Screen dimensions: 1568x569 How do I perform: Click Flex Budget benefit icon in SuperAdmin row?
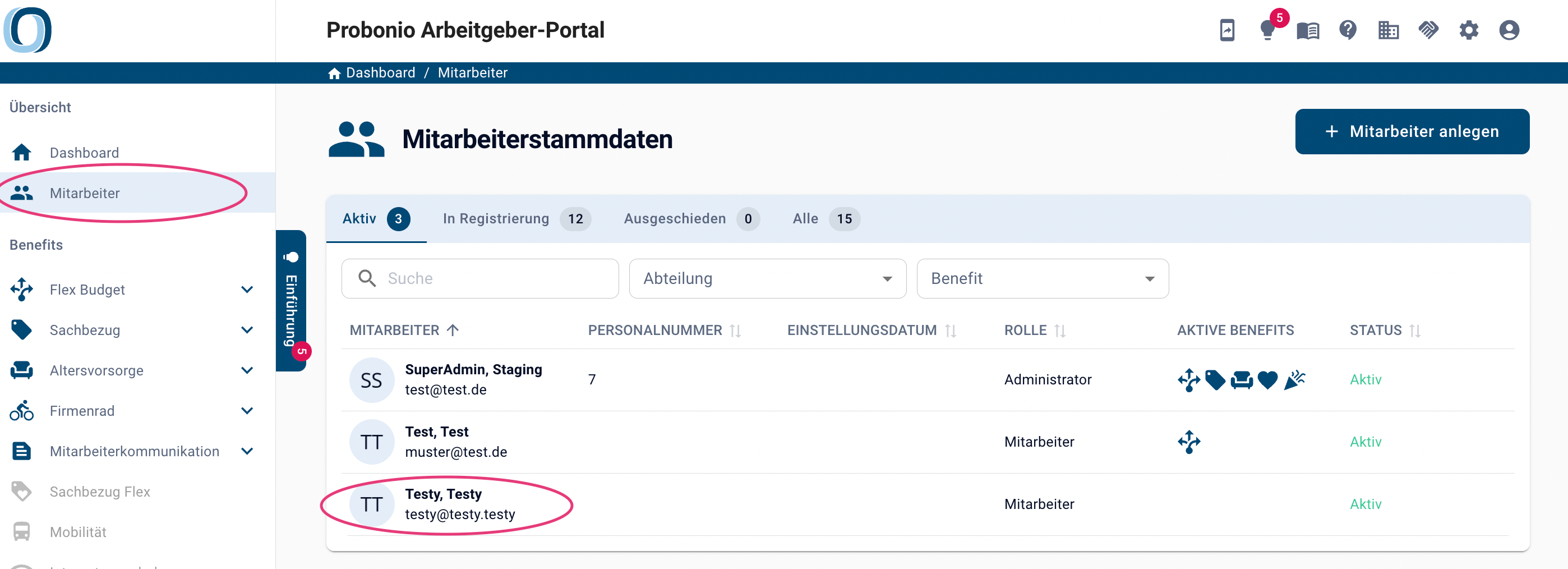[x=1189, y=379]
